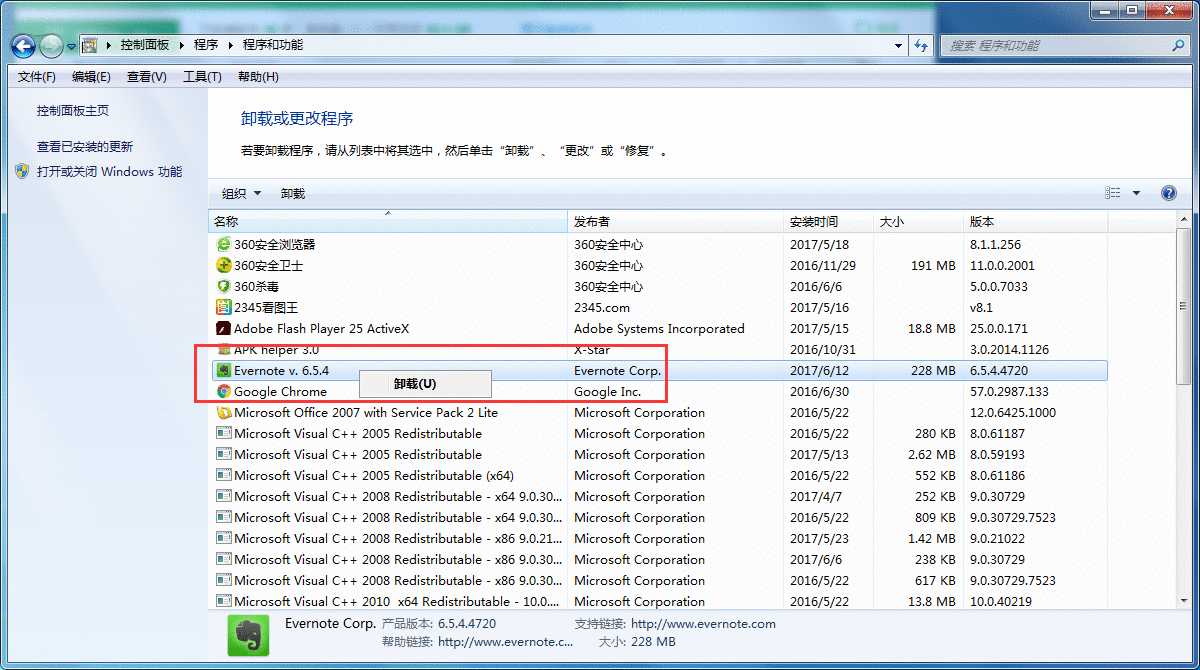Open the 工具(T) menu
This screenshot has height=670, width=1200.
coord(202,77)
